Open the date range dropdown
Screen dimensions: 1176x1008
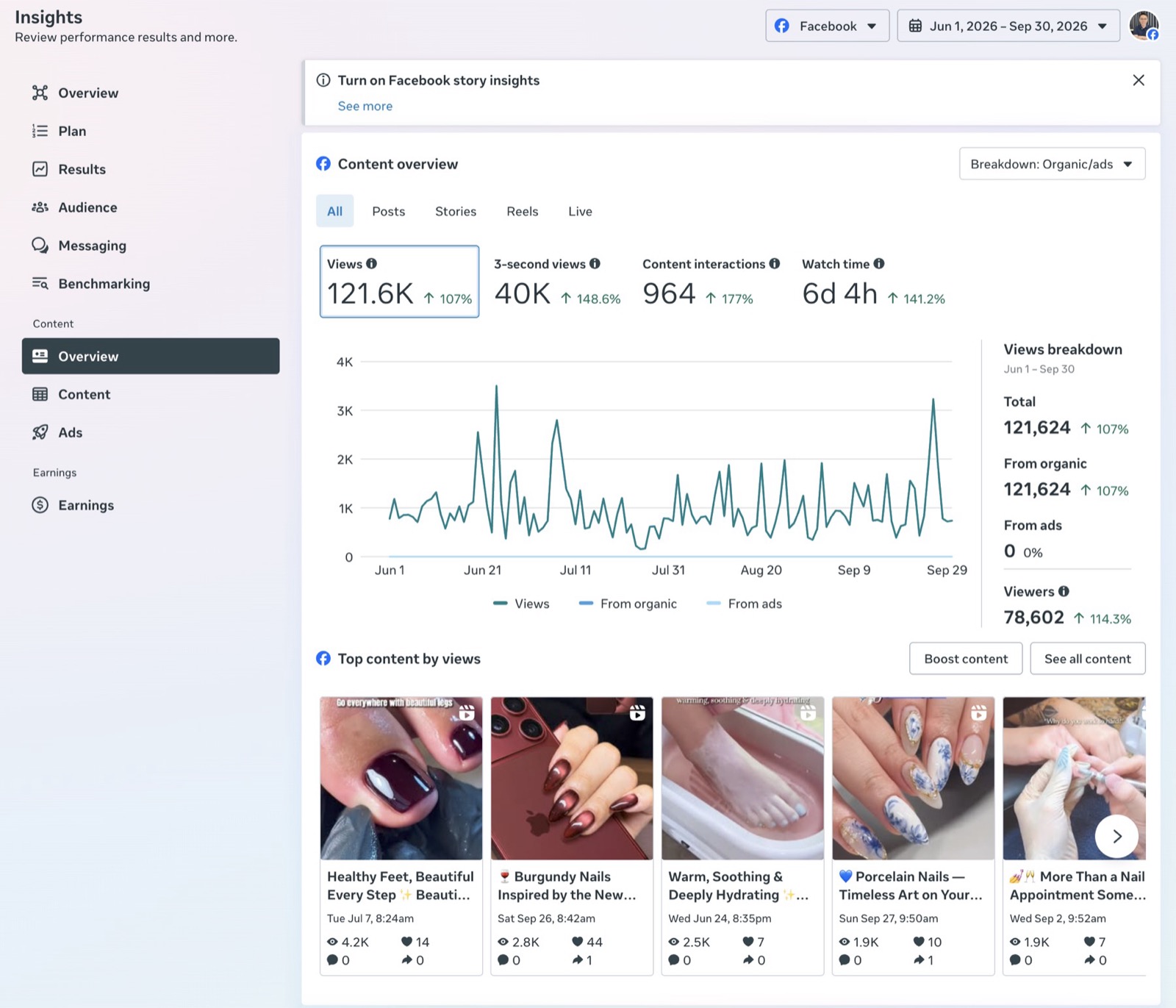pos(1008,26)
